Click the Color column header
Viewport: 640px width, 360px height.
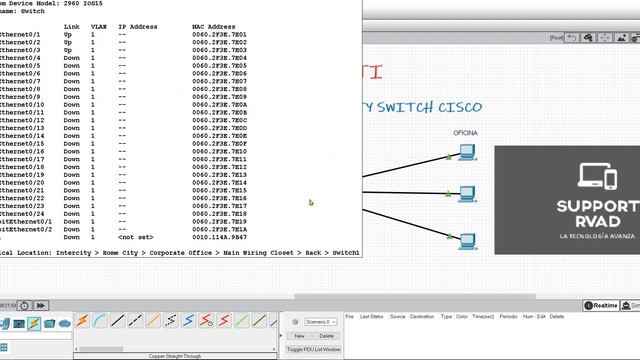click(x=462, y=316)
